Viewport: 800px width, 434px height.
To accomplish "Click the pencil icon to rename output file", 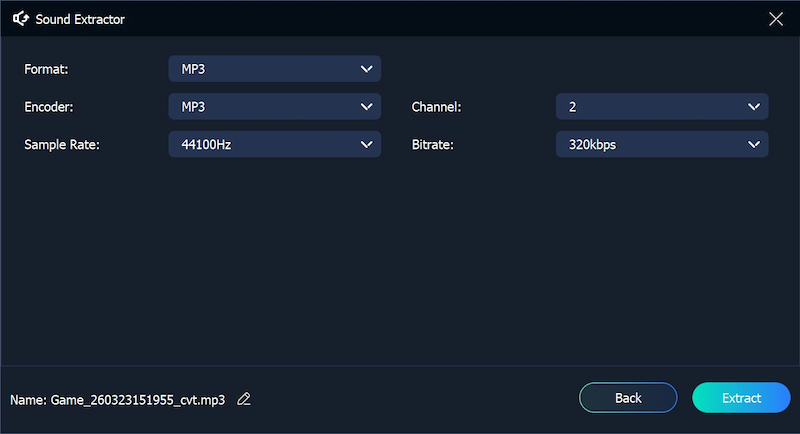I will (244, 399).
